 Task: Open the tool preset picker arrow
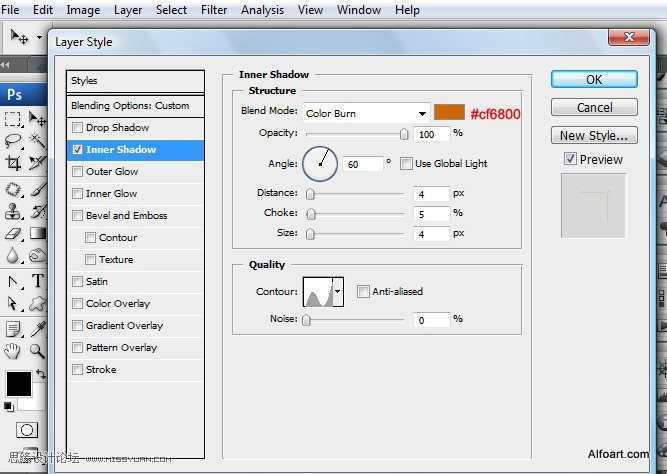tap(39, 37)
